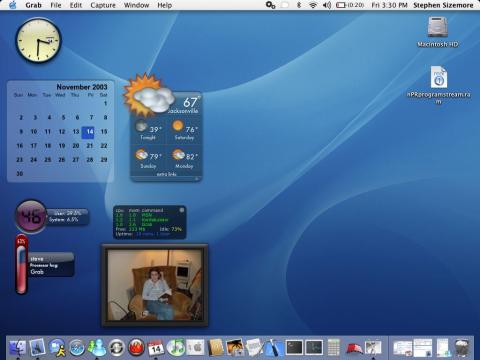Click the volume speaker icon in menu bar

(327, 5)
